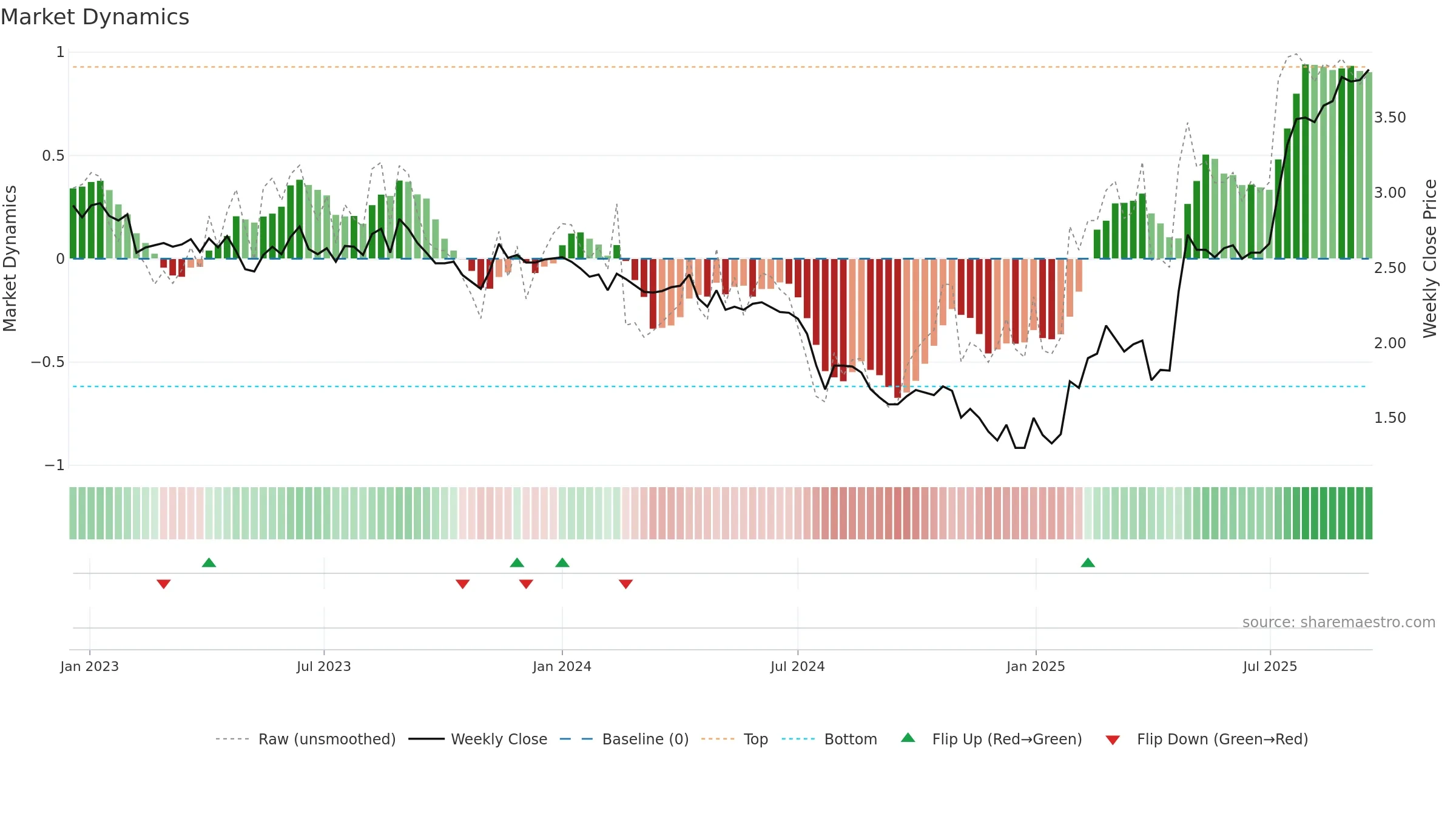This screenshot has width=1456, height=819.
Task: Click the green Flip Up legend triangle icon
Action: (x=908, y=738)
